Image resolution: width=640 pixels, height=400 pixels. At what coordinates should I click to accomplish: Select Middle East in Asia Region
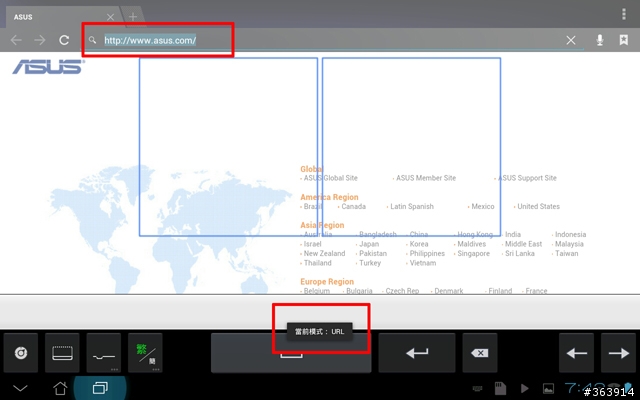[x=524, y=244]
